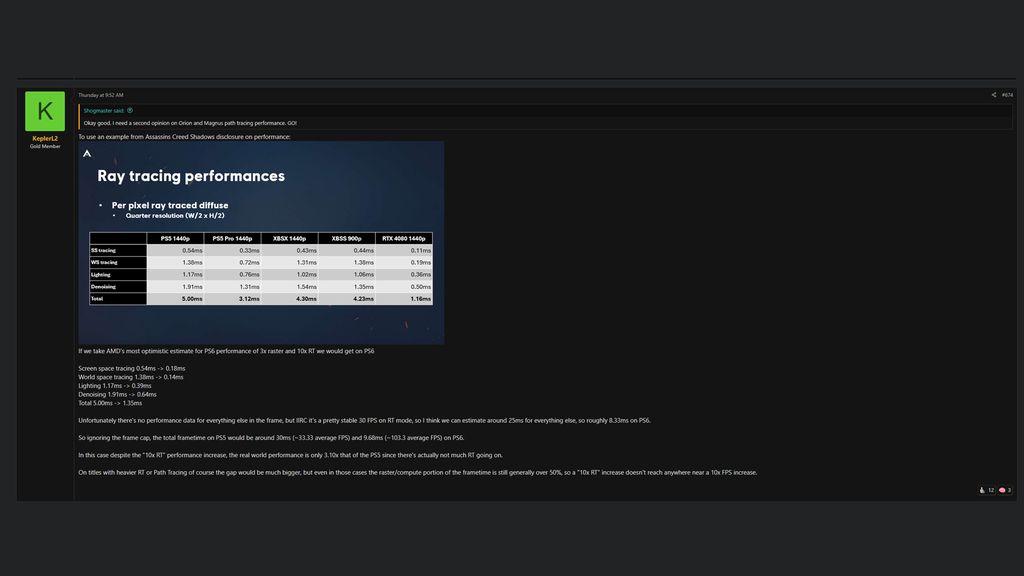
Task: Click the Gold Member user title
Action: [45, 146]
